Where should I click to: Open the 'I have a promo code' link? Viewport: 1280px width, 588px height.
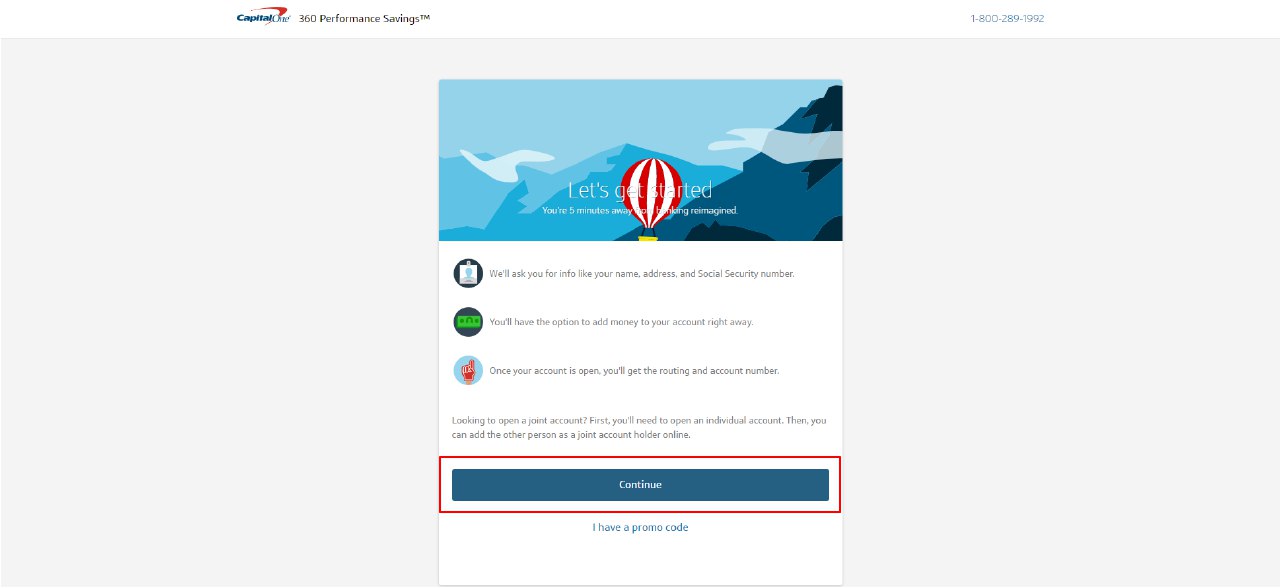click(x=640, y=527)
